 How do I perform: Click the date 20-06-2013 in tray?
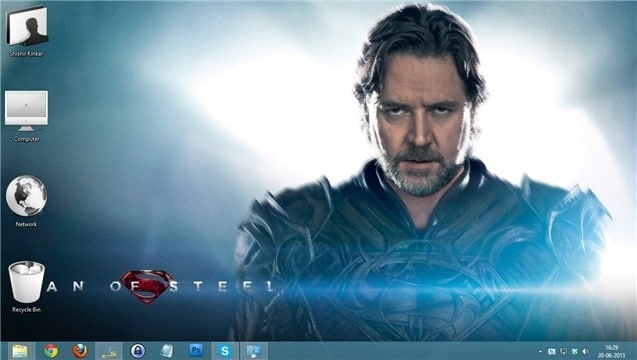(x=611, y=355)
